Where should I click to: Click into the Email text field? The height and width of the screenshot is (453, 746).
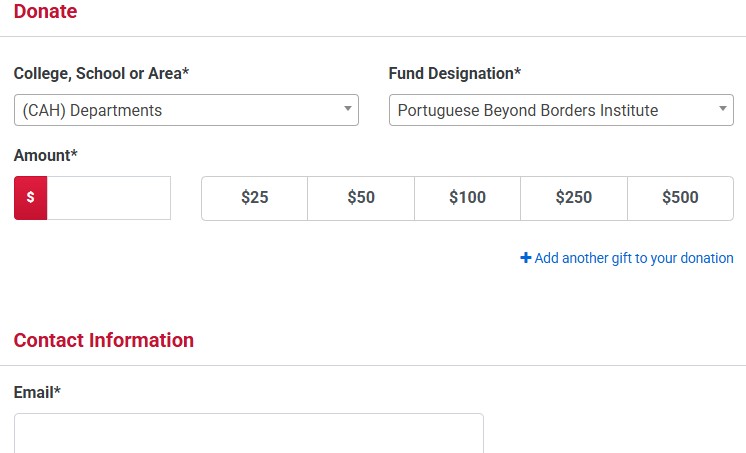(248, 434)
